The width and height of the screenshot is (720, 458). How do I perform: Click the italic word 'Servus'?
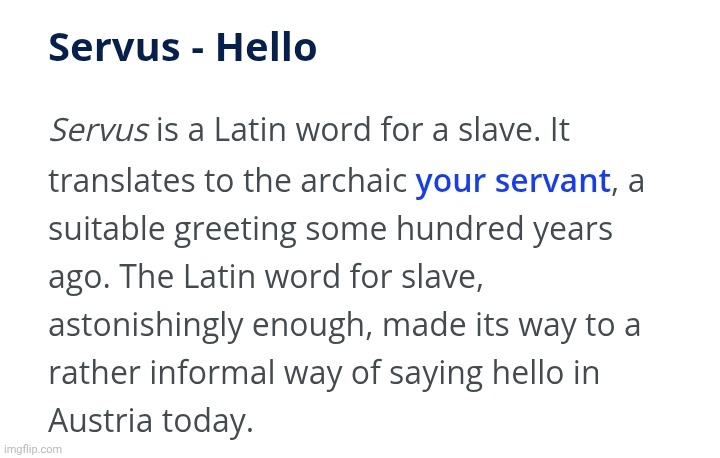click(x=98, y=131)
